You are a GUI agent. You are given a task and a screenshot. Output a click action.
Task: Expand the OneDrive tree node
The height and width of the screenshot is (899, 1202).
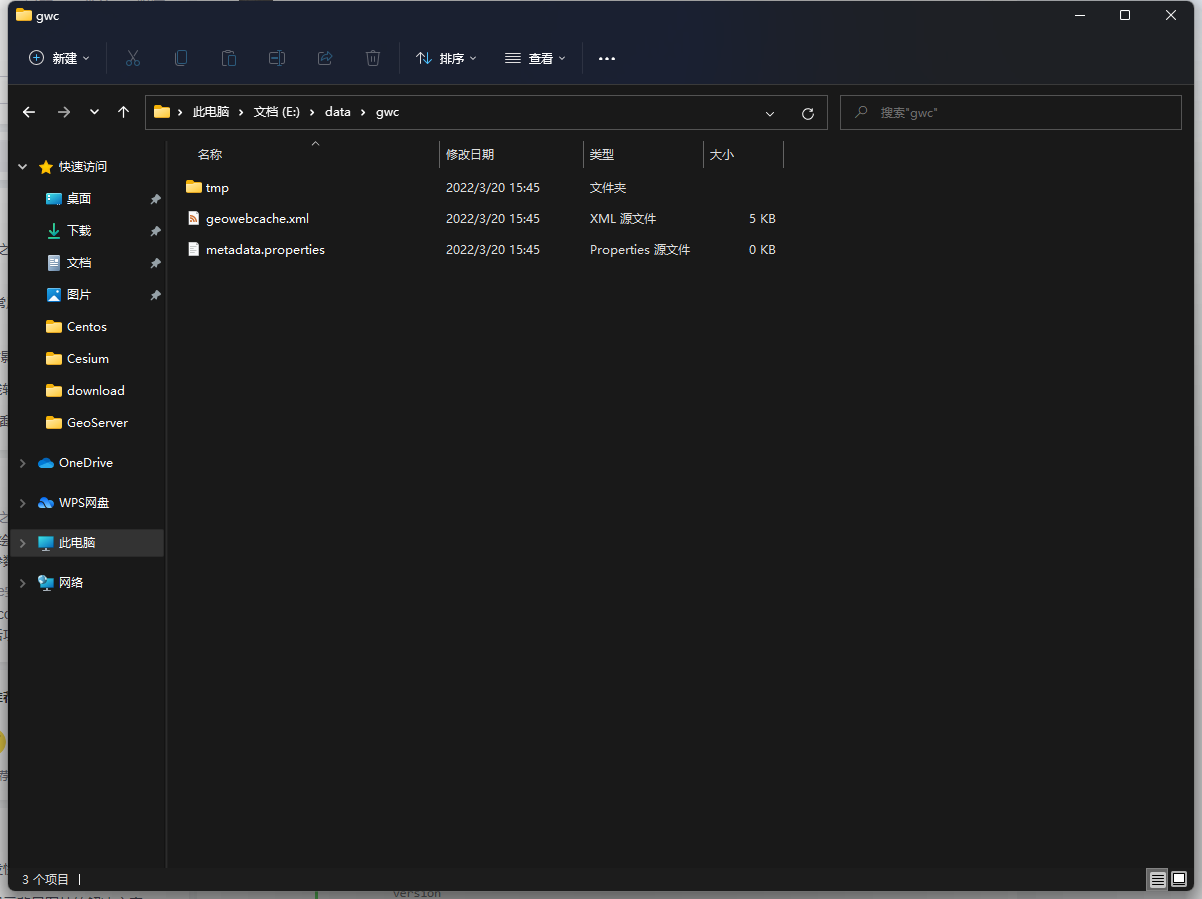click(23, 463)
